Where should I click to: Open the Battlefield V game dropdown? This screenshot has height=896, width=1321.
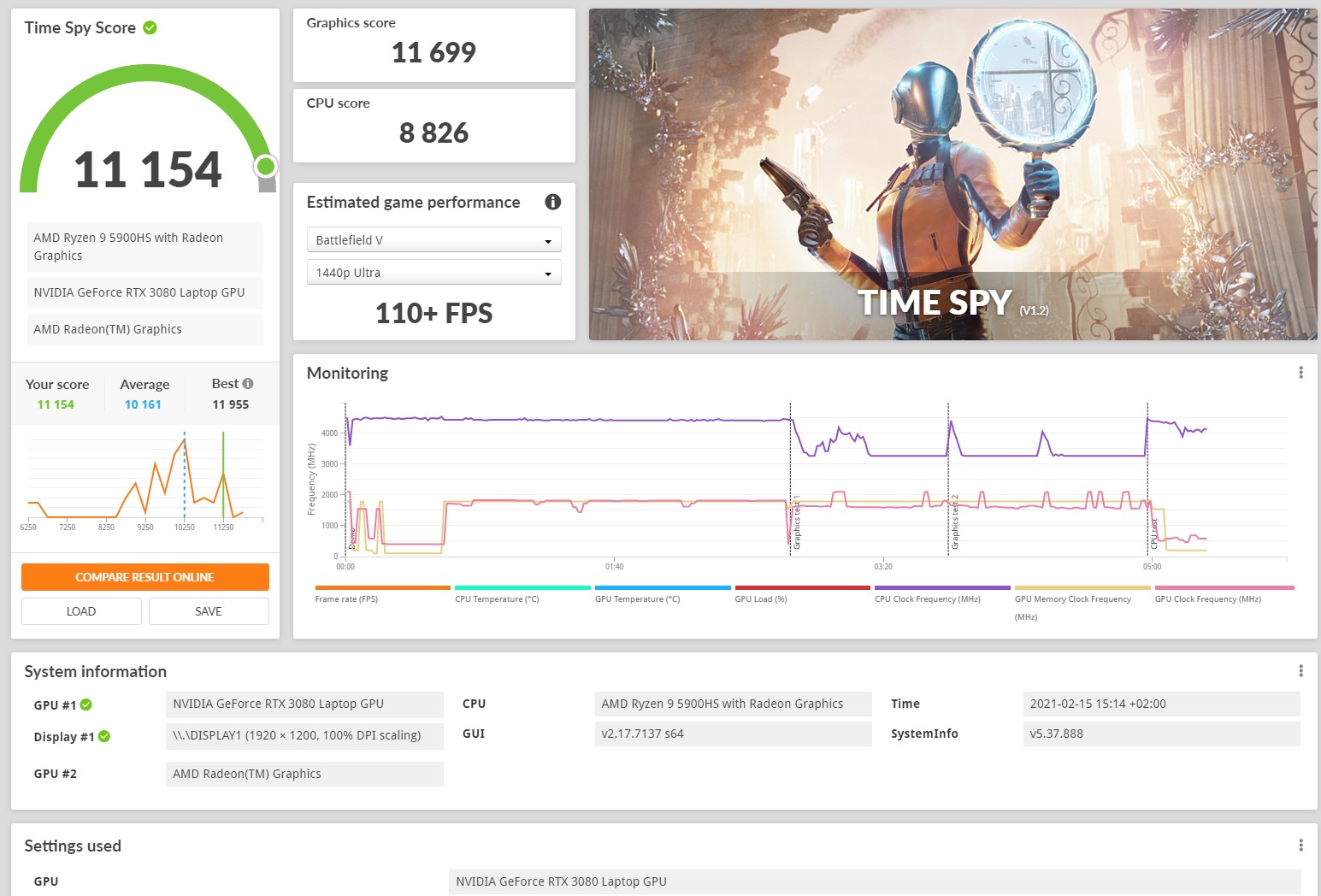433,240
